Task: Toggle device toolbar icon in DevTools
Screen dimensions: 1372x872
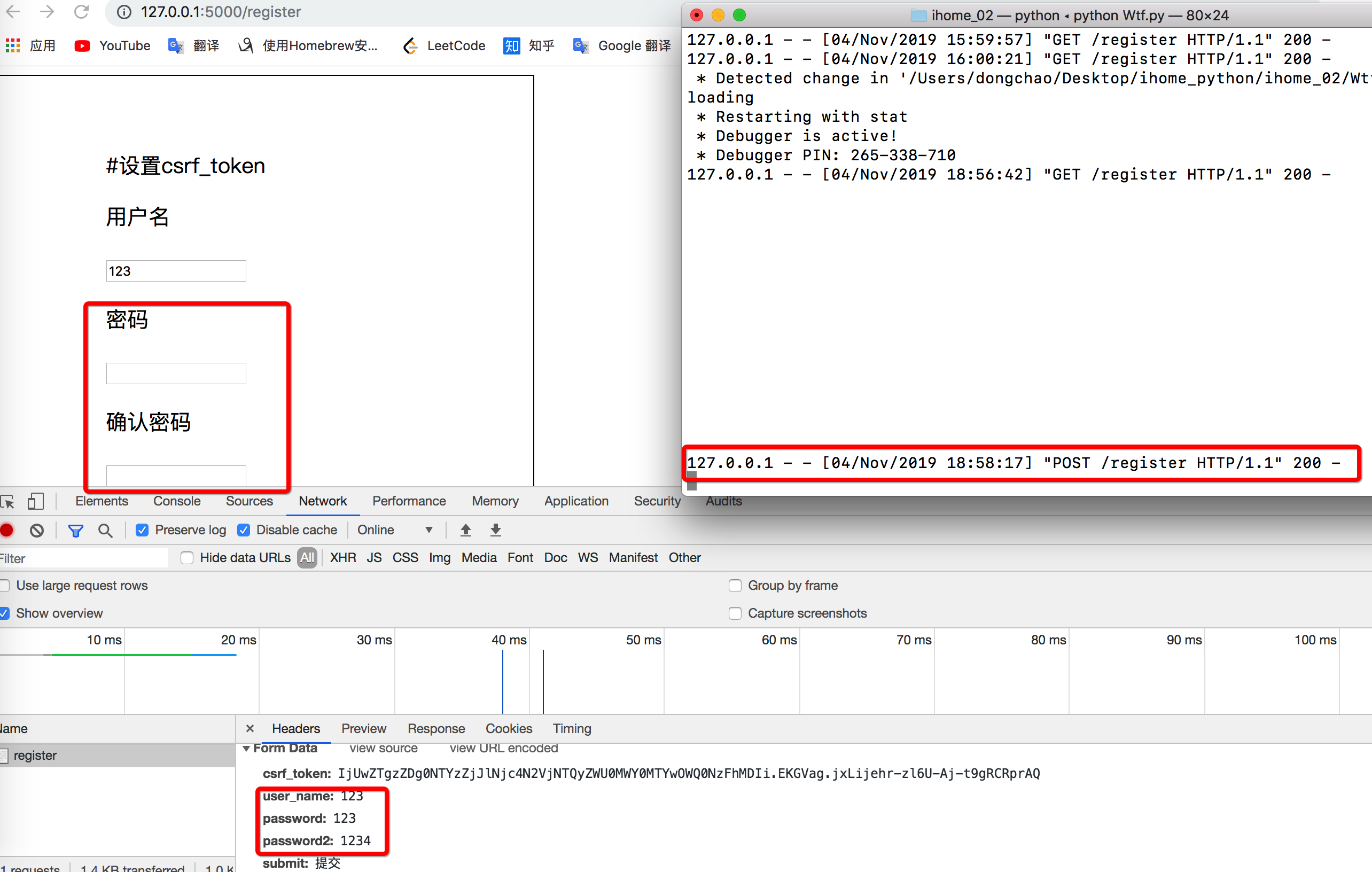Action: 35,502
